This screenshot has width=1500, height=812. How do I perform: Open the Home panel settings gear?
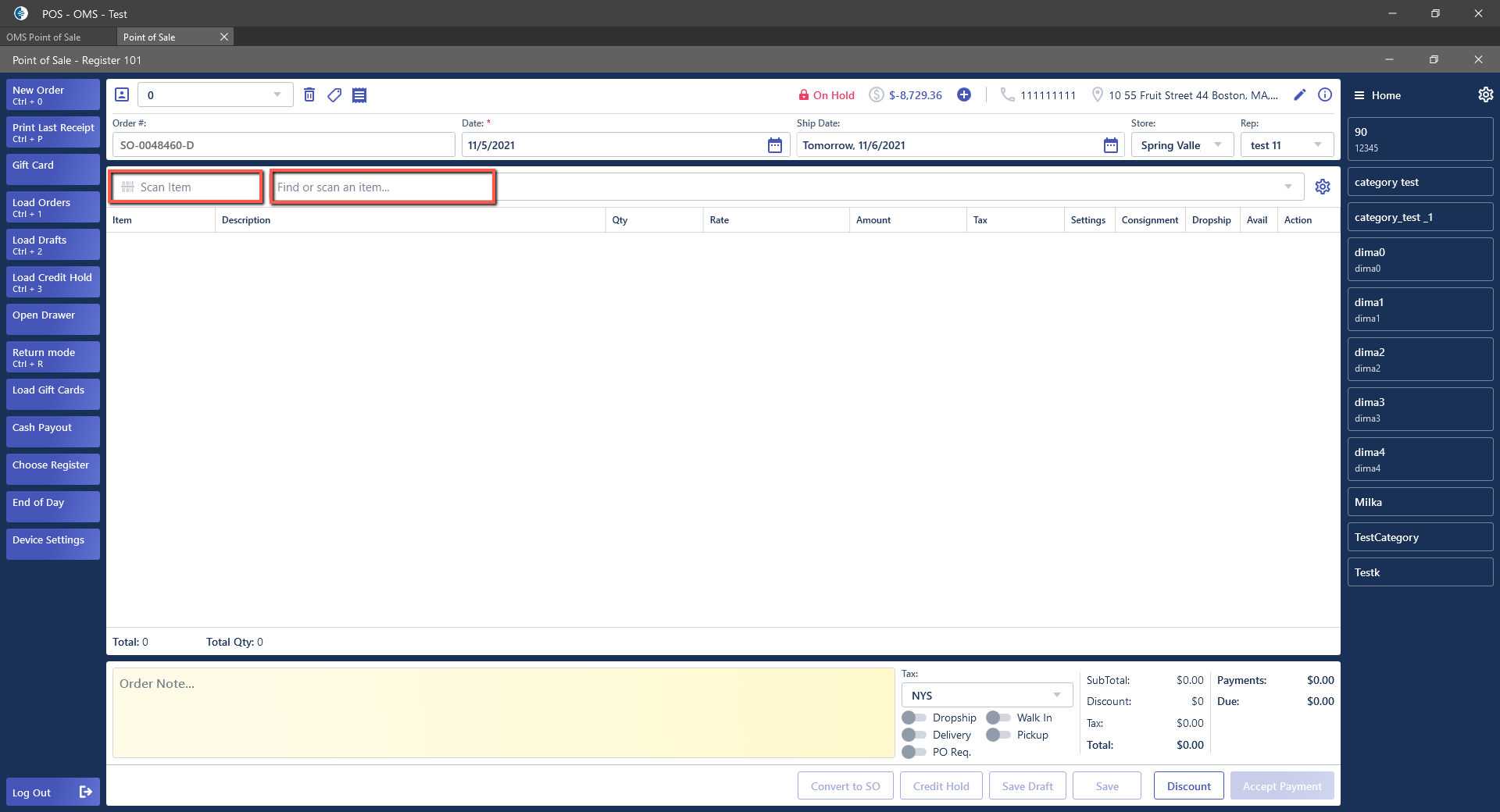(1486, 94)
